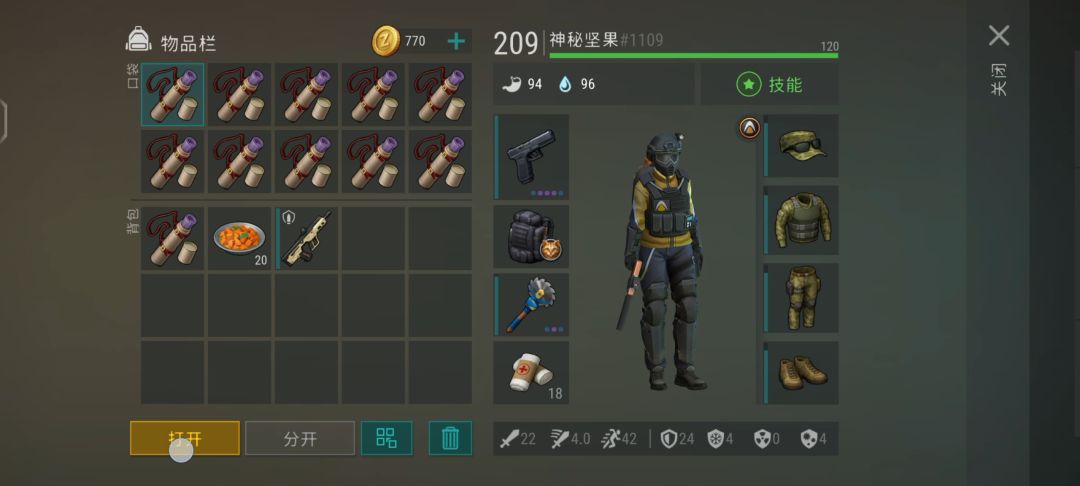The width and height of the screenshot is (1080, 486).
Task: Select the camo tactical jacket slot
Action: pyautogui.click(x=801, y=220)
